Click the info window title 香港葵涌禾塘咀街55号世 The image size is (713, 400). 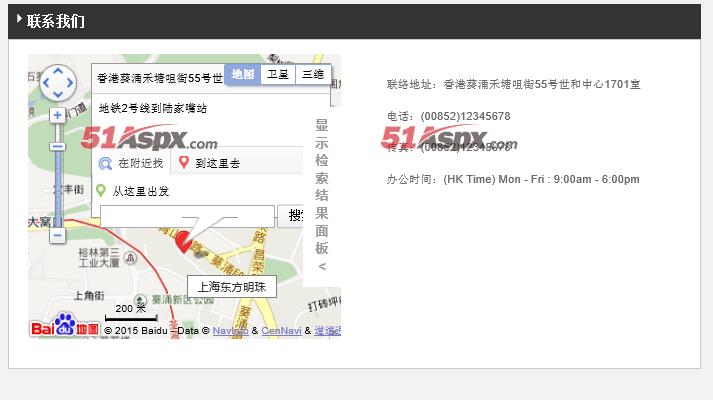pos(160,78)
